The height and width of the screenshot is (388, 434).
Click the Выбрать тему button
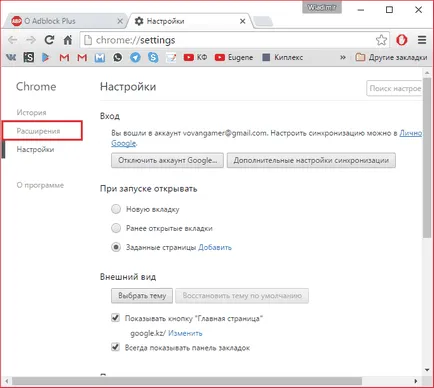pyautogui.click(x=142, y=296)
